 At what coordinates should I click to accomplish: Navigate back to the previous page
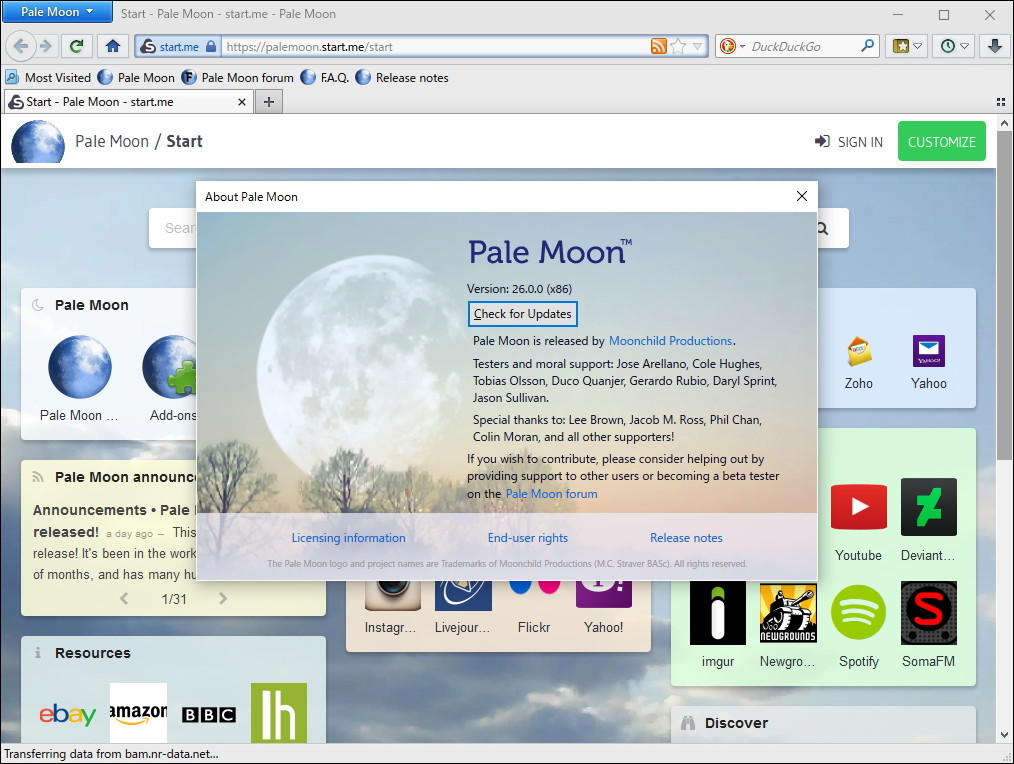pyautogui.click(x=22, y=46)
